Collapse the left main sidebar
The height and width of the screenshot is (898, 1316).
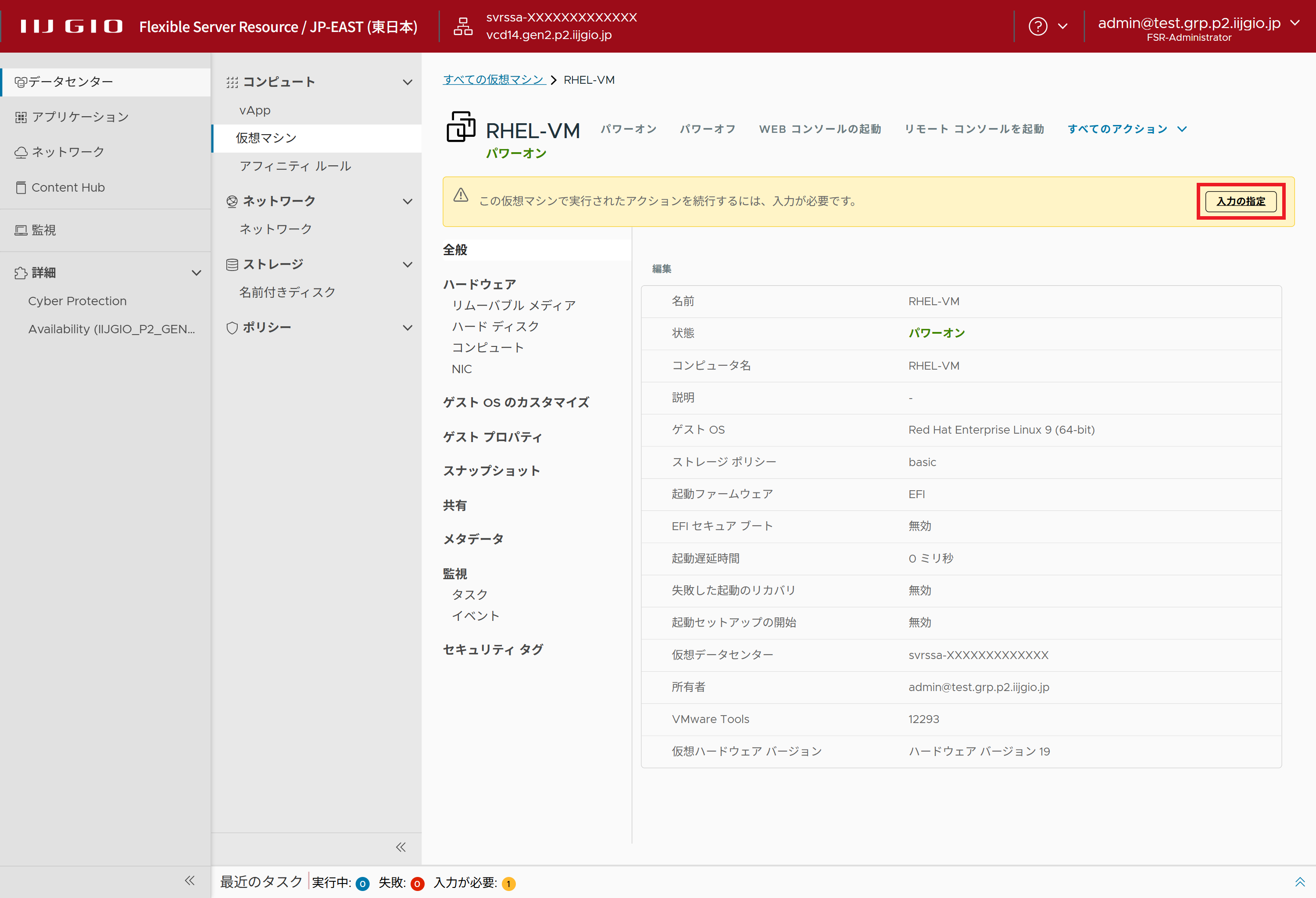pos(190,880)
